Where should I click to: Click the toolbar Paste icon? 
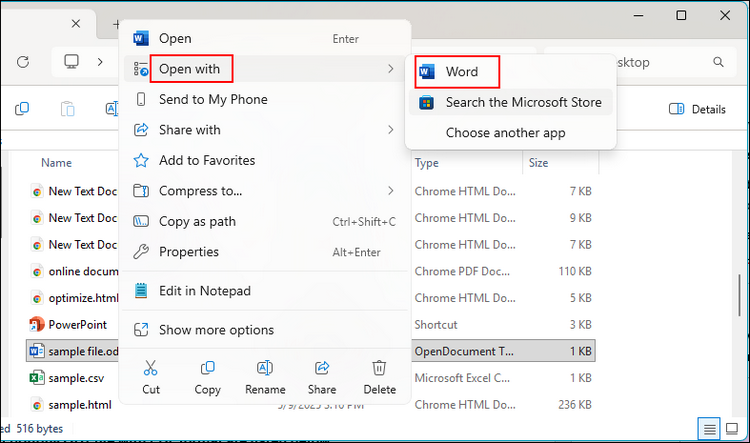67,109
